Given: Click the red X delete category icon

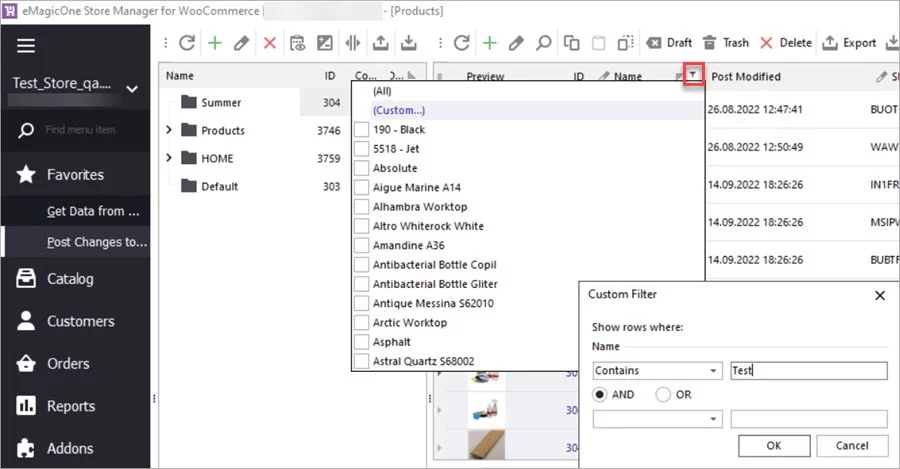Looking at the screenshot, I should [269, 43].
